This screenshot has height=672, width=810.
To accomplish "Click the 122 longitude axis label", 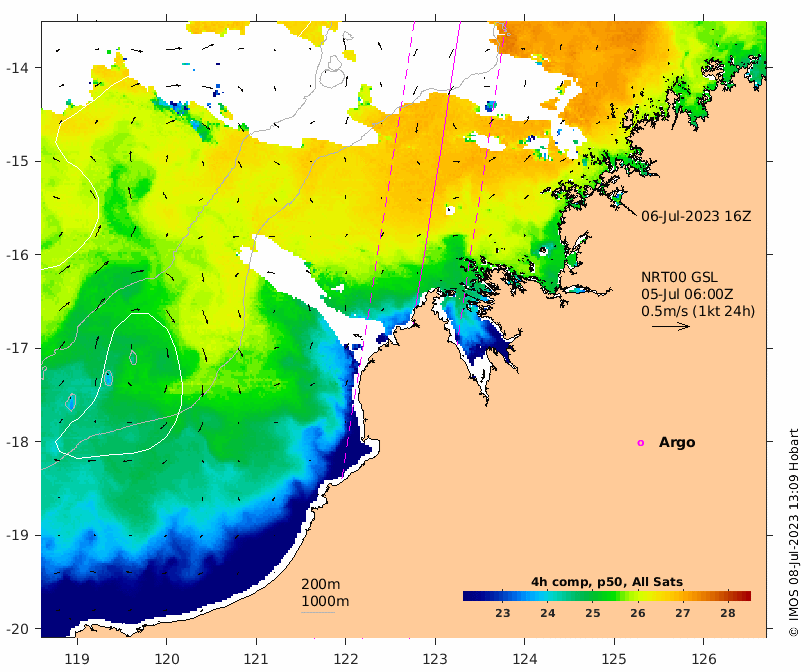I will click(346, 659).
